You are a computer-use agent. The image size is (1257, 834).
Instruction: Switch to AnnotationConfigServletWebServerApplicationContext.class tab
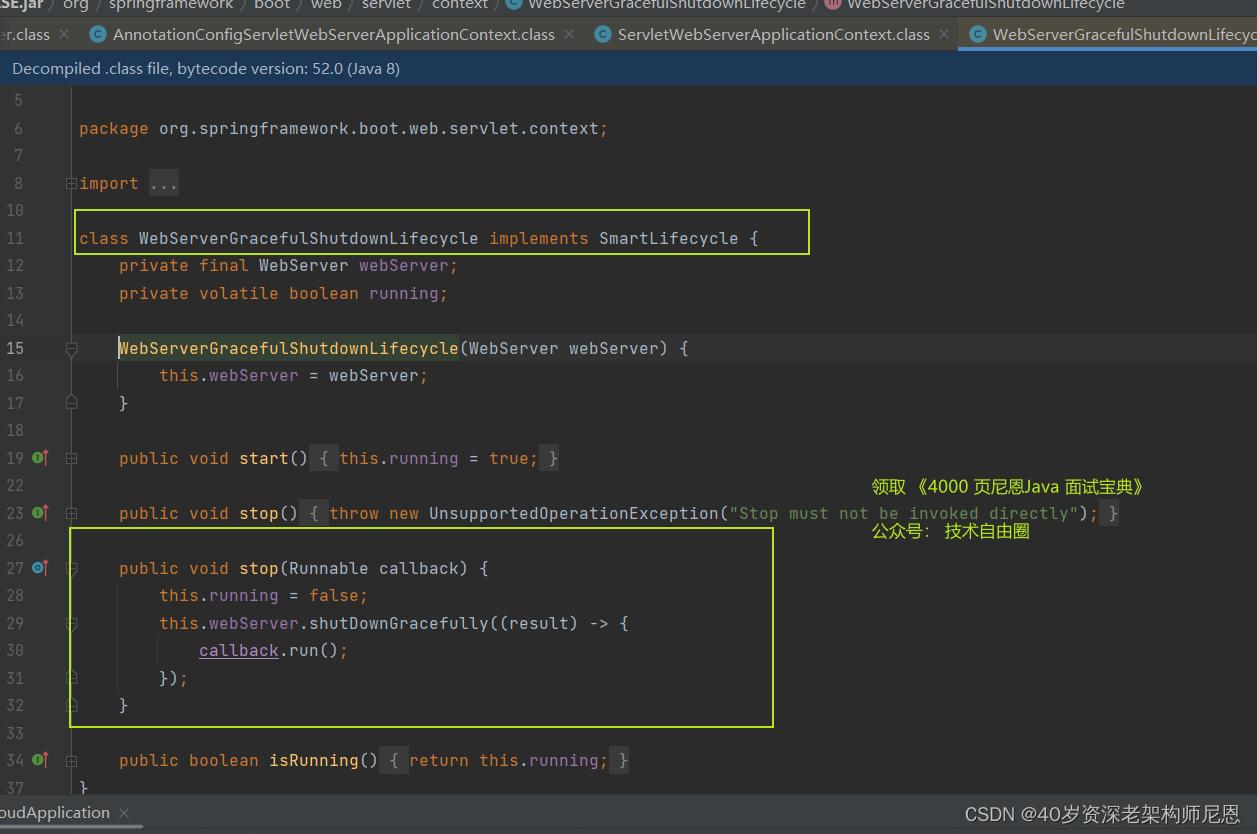333,34
